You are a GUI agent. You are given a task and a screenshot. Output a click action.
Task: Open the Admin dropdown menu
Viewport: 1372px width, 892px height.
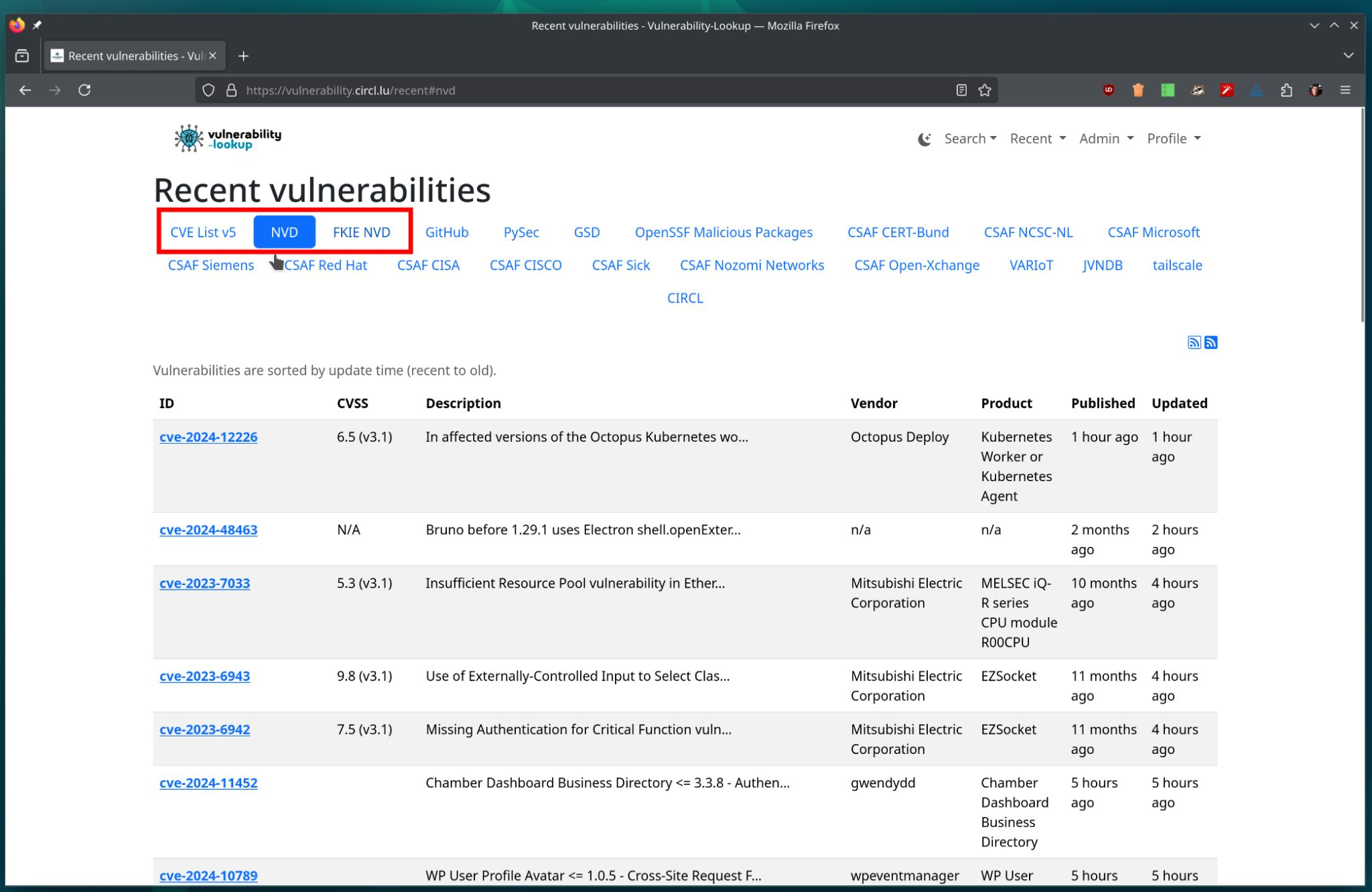[x=1106, y=139]
